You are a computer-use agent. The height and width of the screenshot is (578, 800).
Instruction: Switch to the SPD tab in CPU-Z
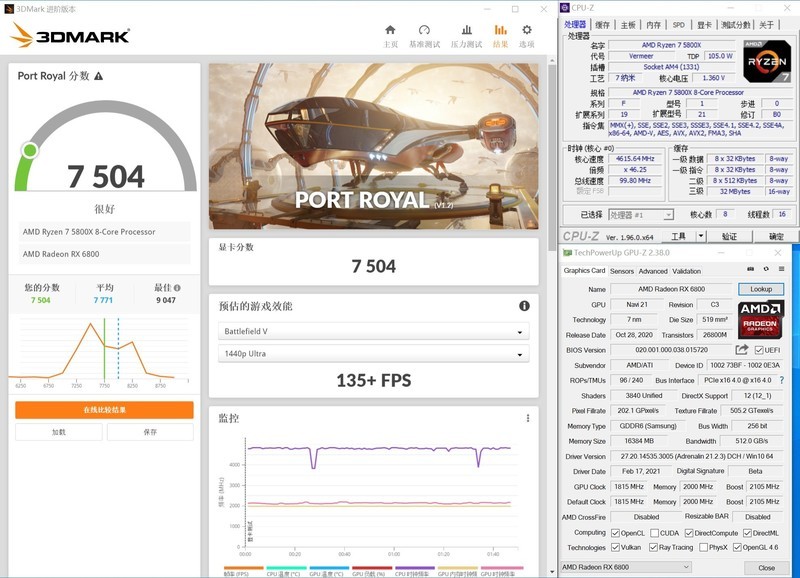pyautogui.click(x=678, y=25)
